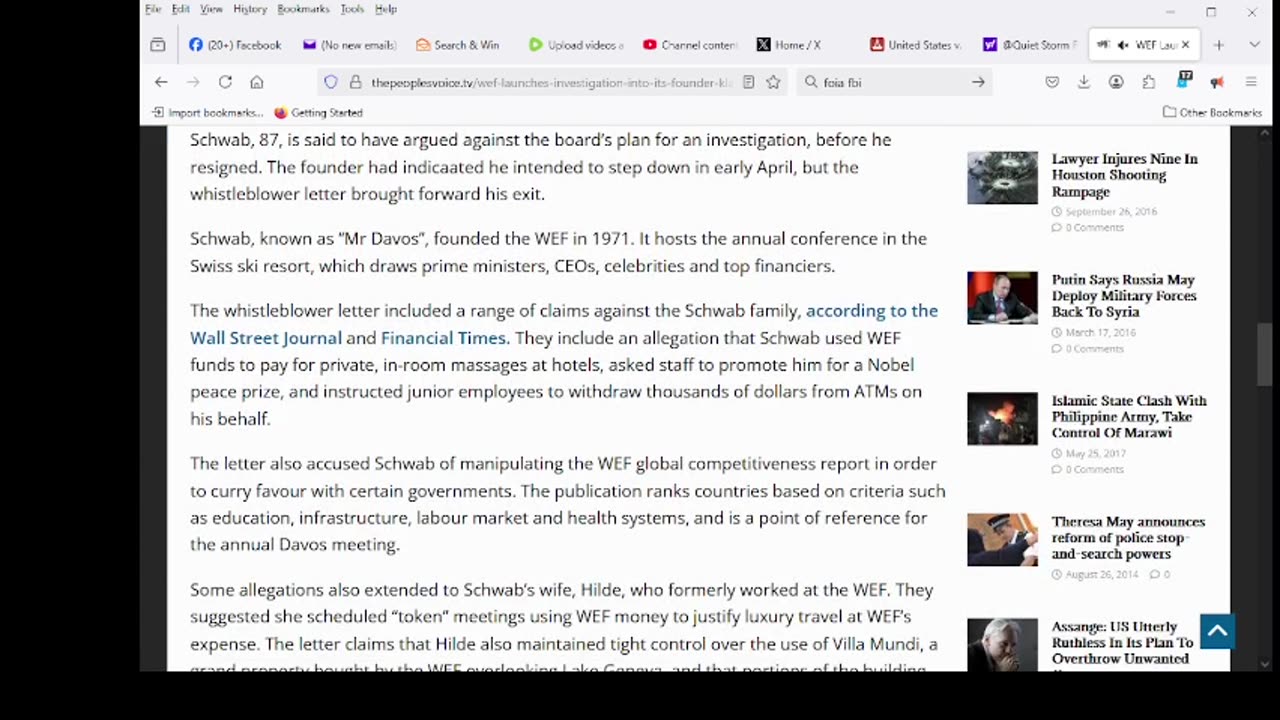Switch to the Home / X tab
This screenshot has width=1280, height=720.
[803, 45]
